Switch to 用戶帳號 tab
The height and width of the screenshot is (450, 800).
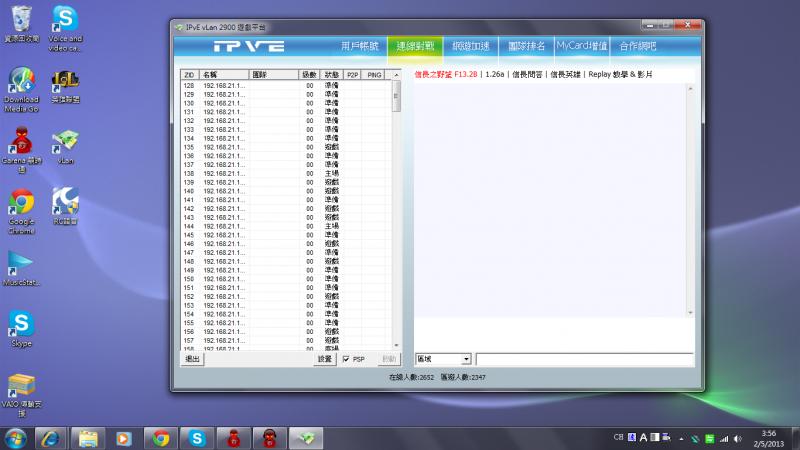[360, 46]
